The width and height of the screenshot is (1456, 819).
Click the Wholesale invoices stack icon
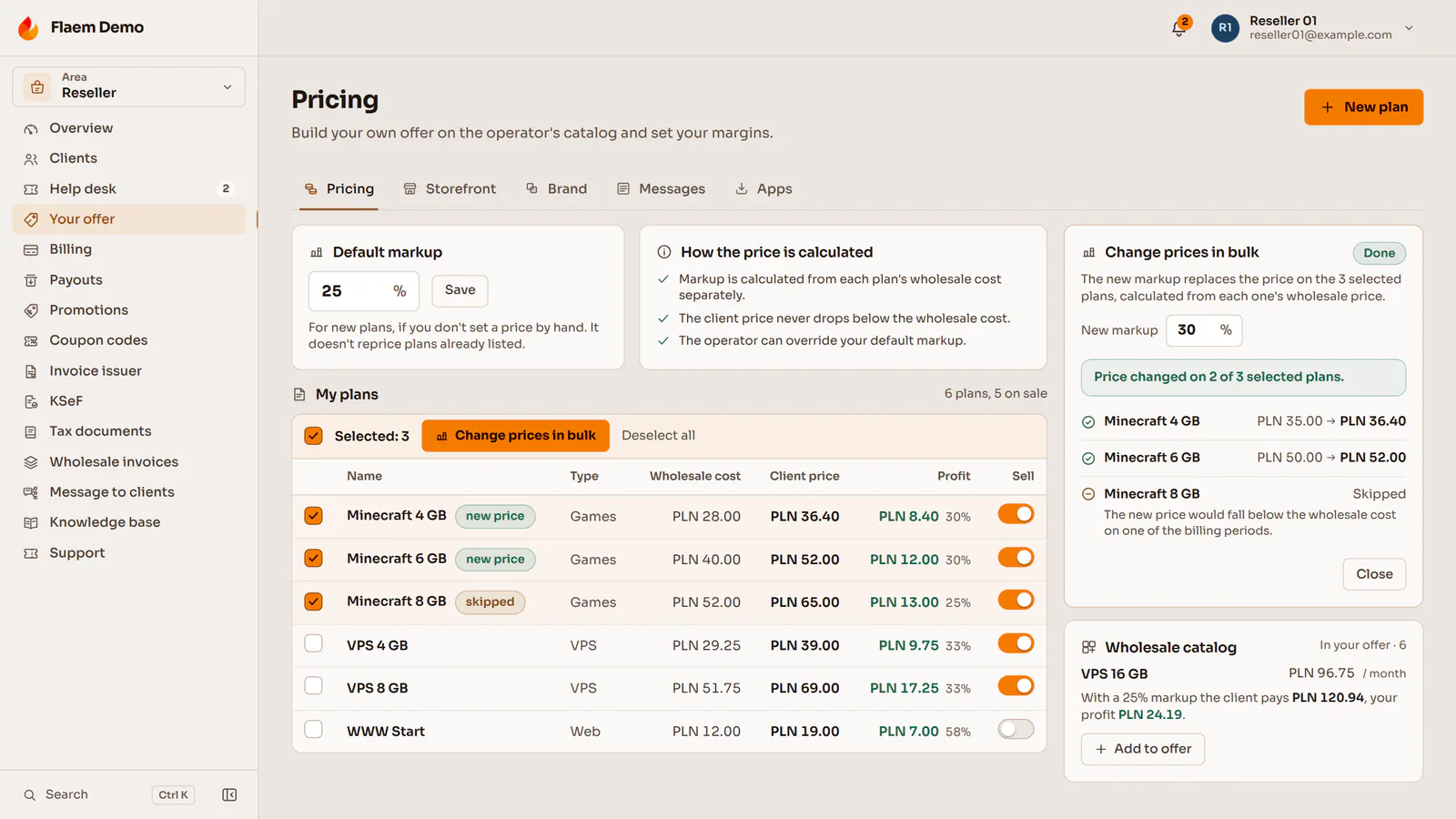31,462
